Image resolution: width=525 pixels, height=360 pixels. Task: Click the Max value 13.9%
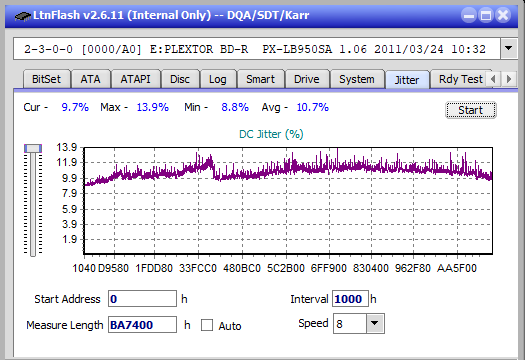pos(153,107)
